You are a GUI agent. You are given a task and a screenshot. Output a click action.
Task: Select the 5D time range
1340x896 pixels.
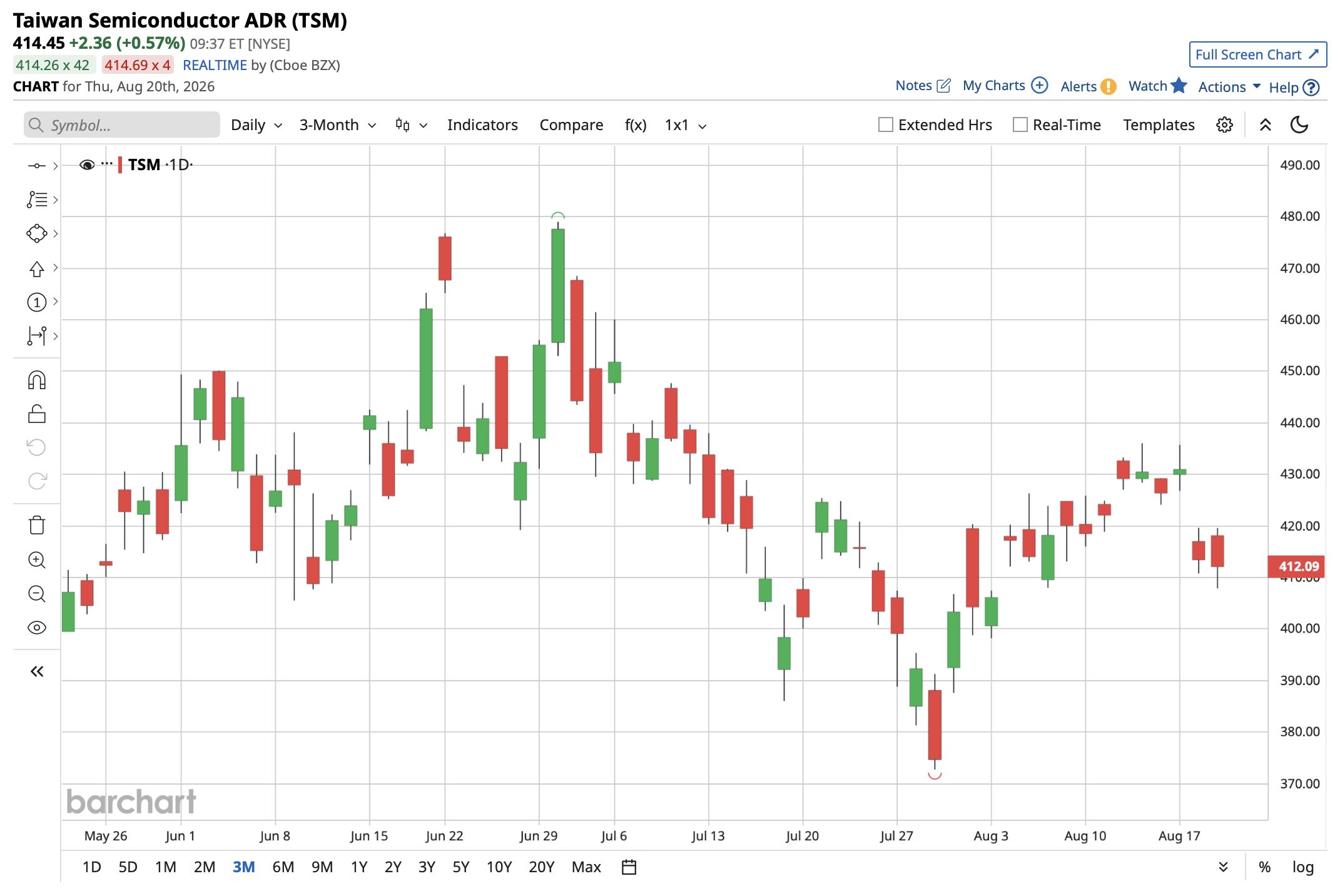click(128, 867)
